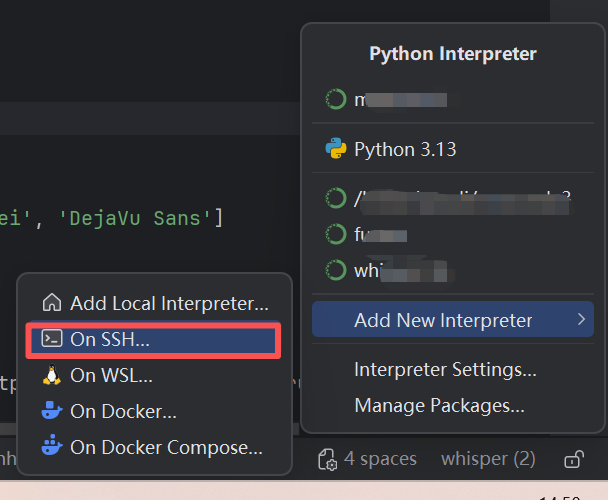
Task: Click the Python logo icon next to Python 3.13
Action: tap(336, 149)
